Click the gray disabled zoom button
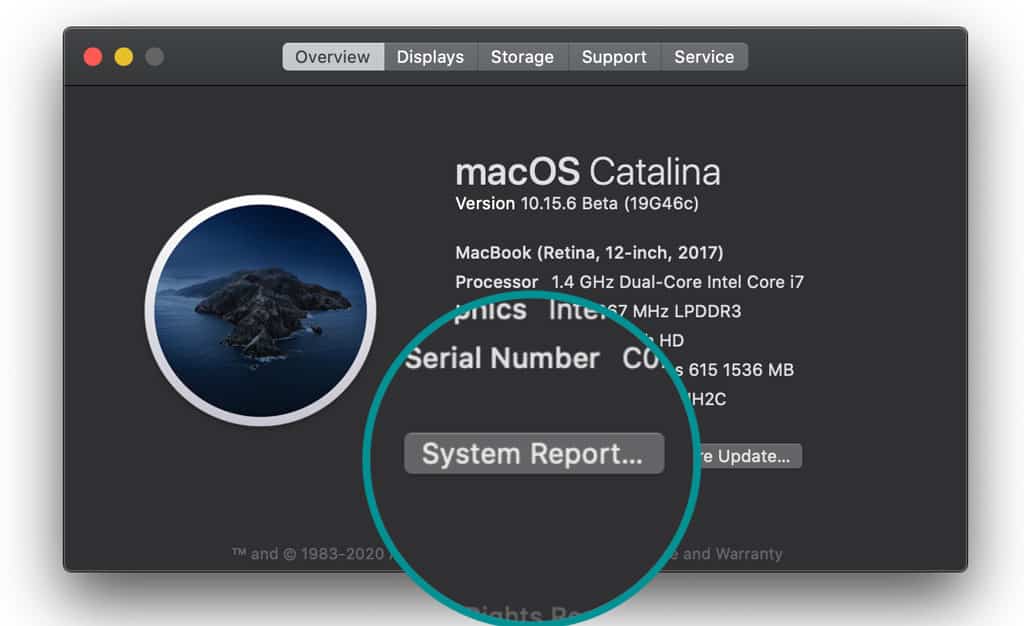 click(x=154, y=57)
